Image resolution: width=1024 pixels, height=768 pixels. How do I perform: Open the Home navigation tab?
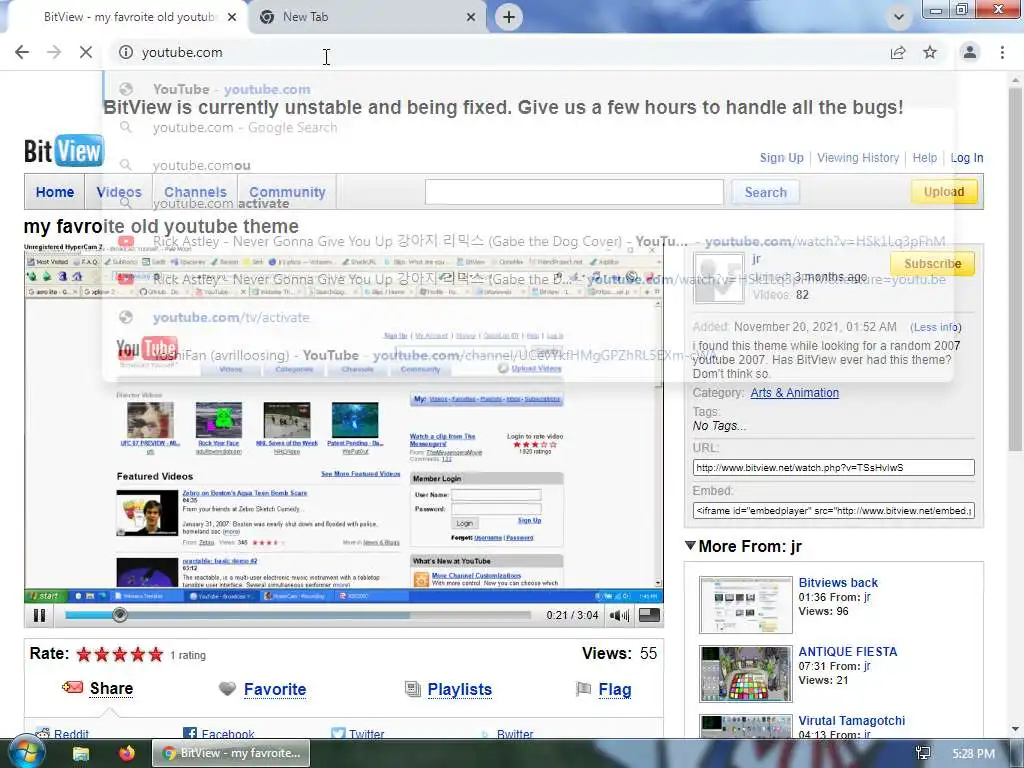click(55, 192)
